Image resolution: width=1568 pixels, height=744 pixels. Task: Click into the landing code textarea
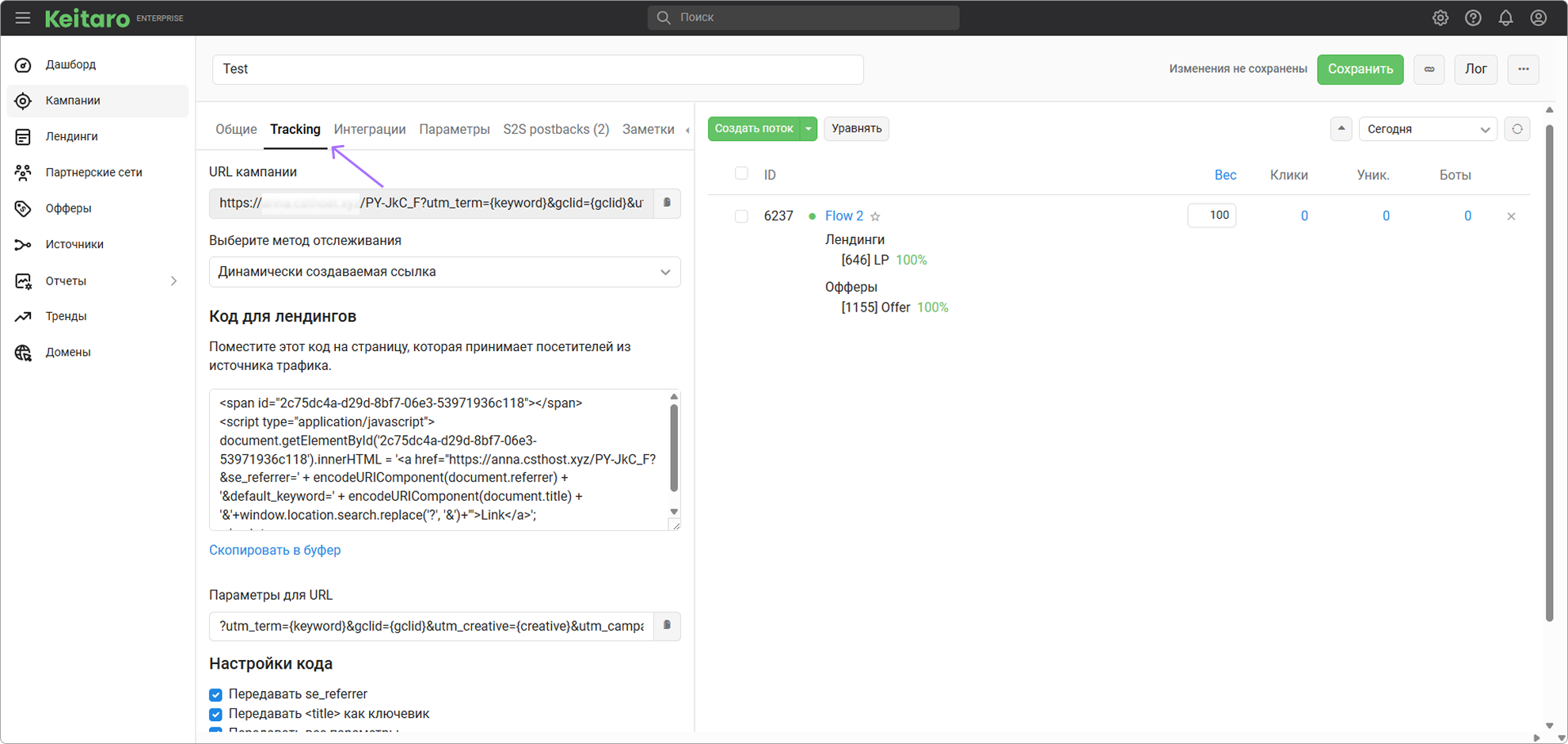tap(440, 460)
